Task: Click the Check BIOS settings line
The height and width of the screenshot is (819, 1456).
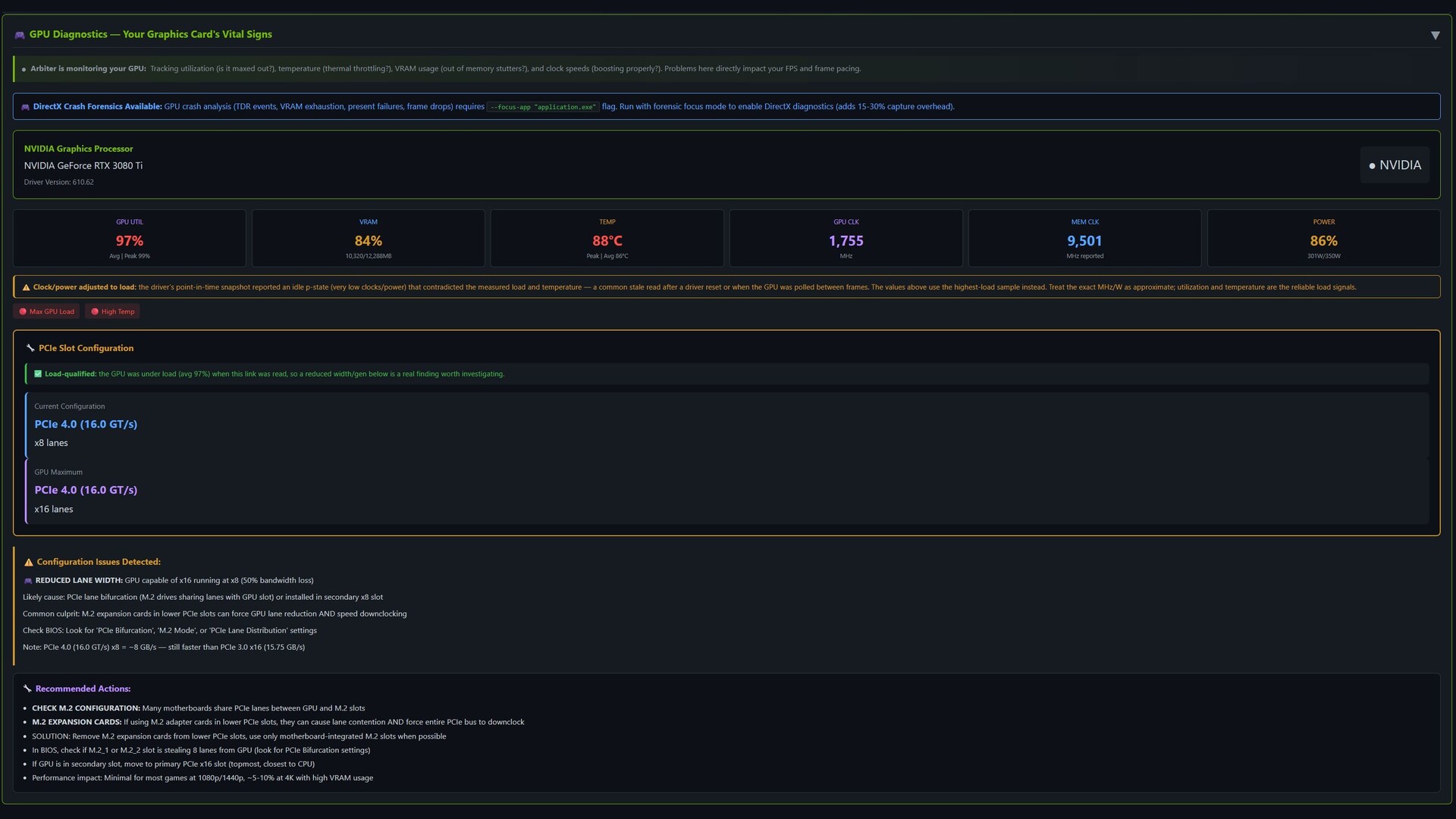Action: [x=170, y=631]
